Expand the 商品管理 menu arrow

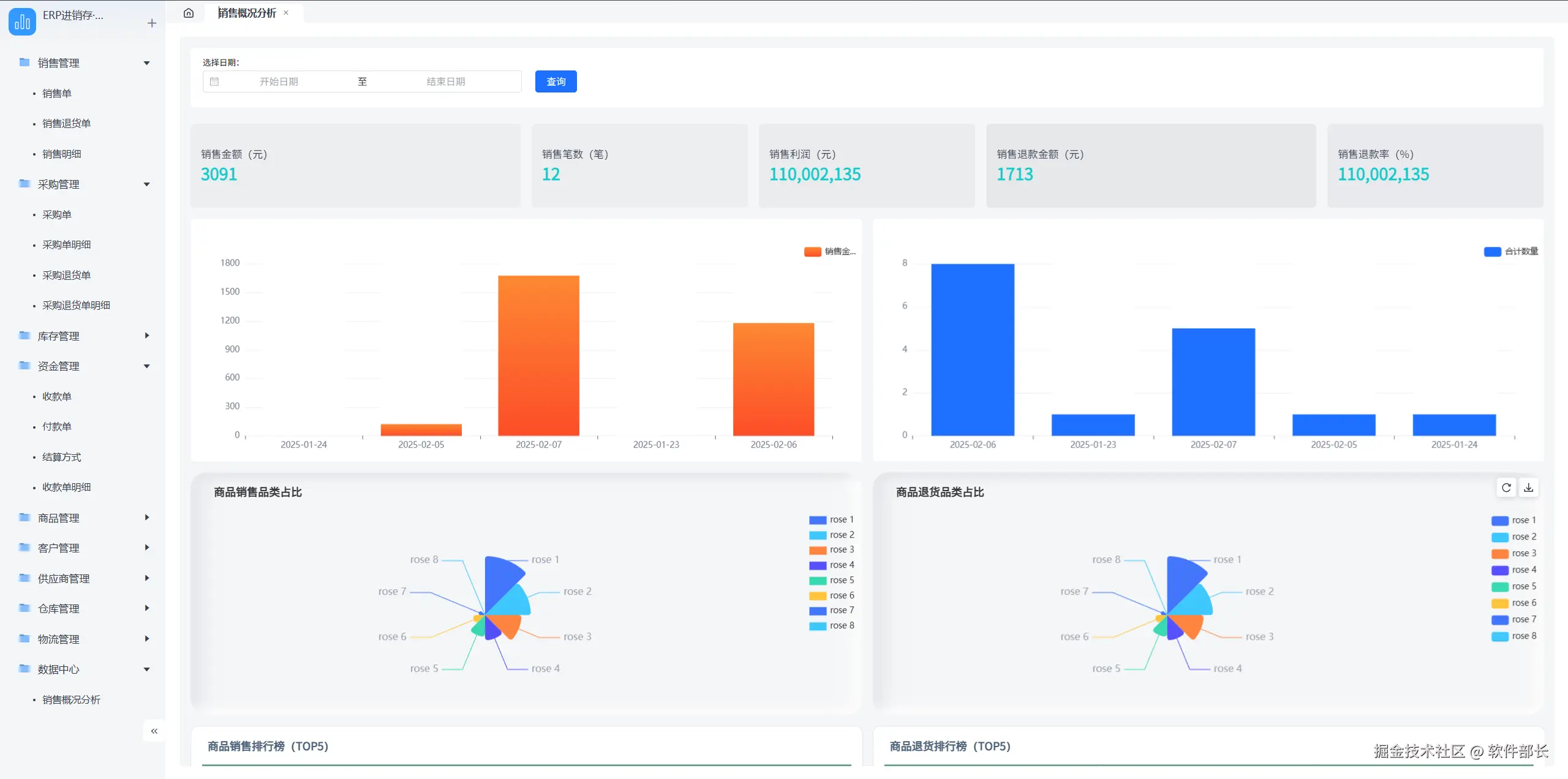click(147, 517)
